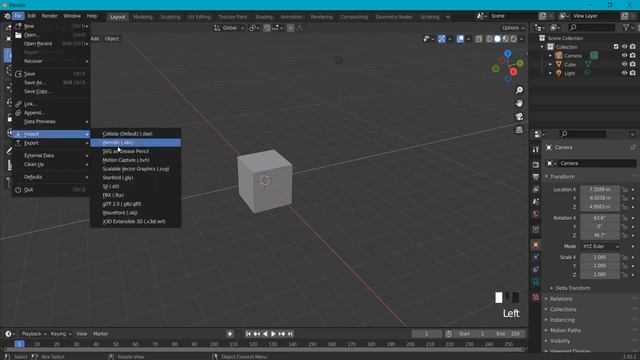Expand the Camera row in Outliner

pos(550,56)
